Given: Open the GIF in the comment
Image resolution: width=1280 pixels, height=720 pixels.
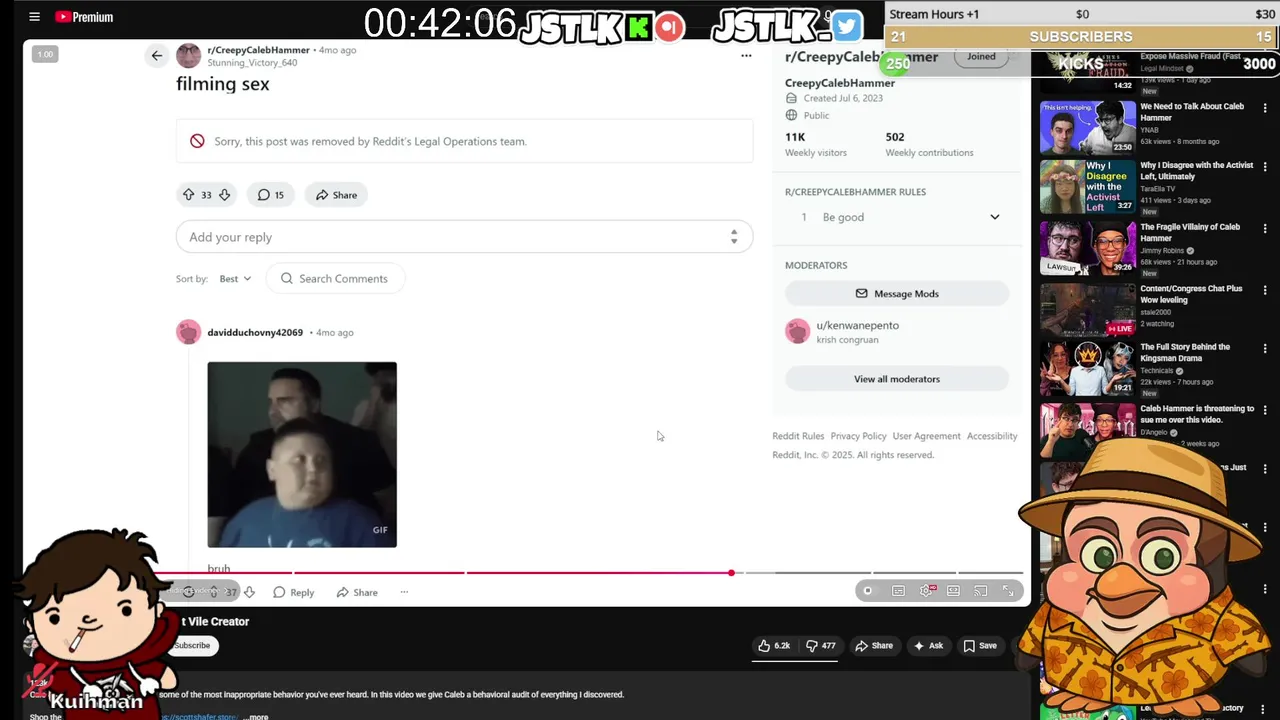Looking at the screenshot, I should (302, 455).
